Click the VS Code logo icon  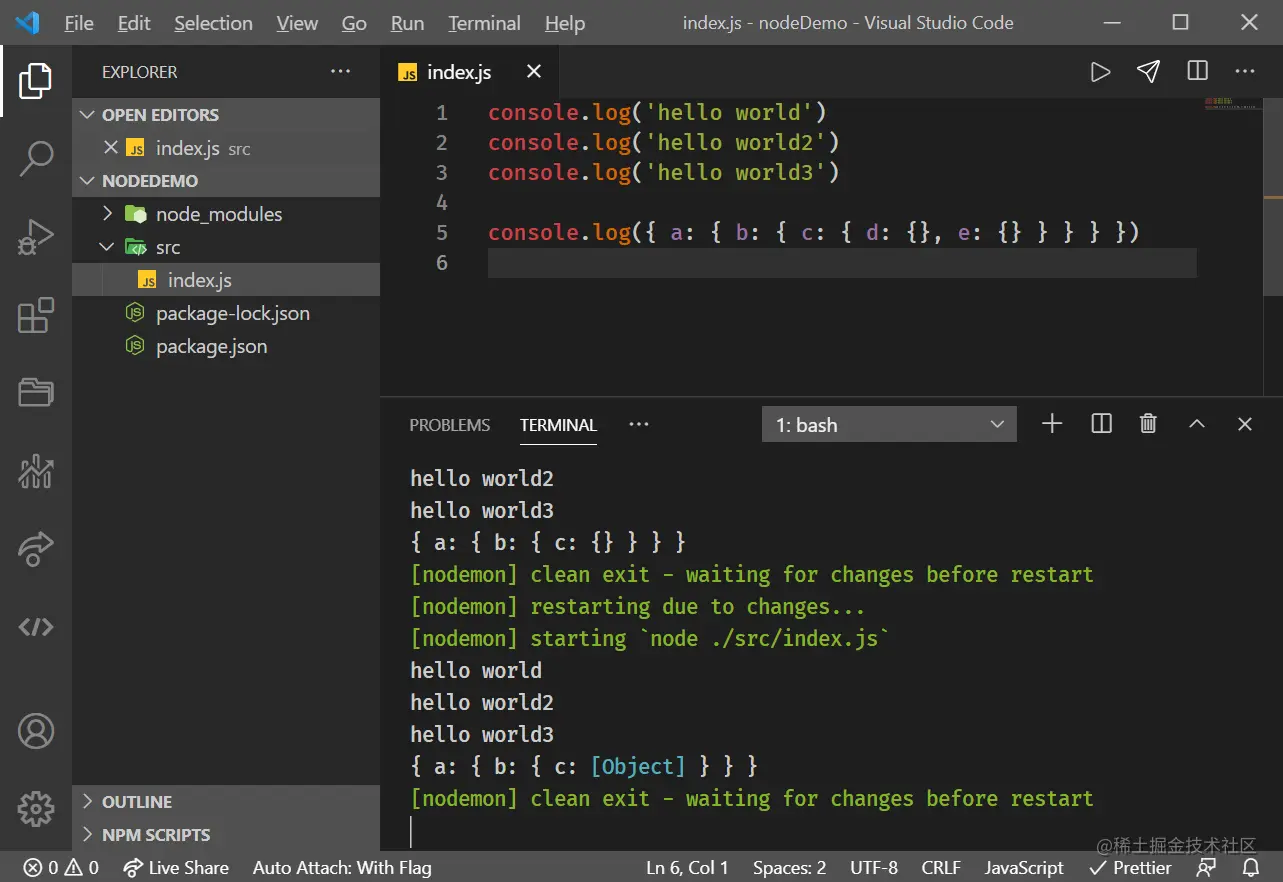(x=27, y=22)
